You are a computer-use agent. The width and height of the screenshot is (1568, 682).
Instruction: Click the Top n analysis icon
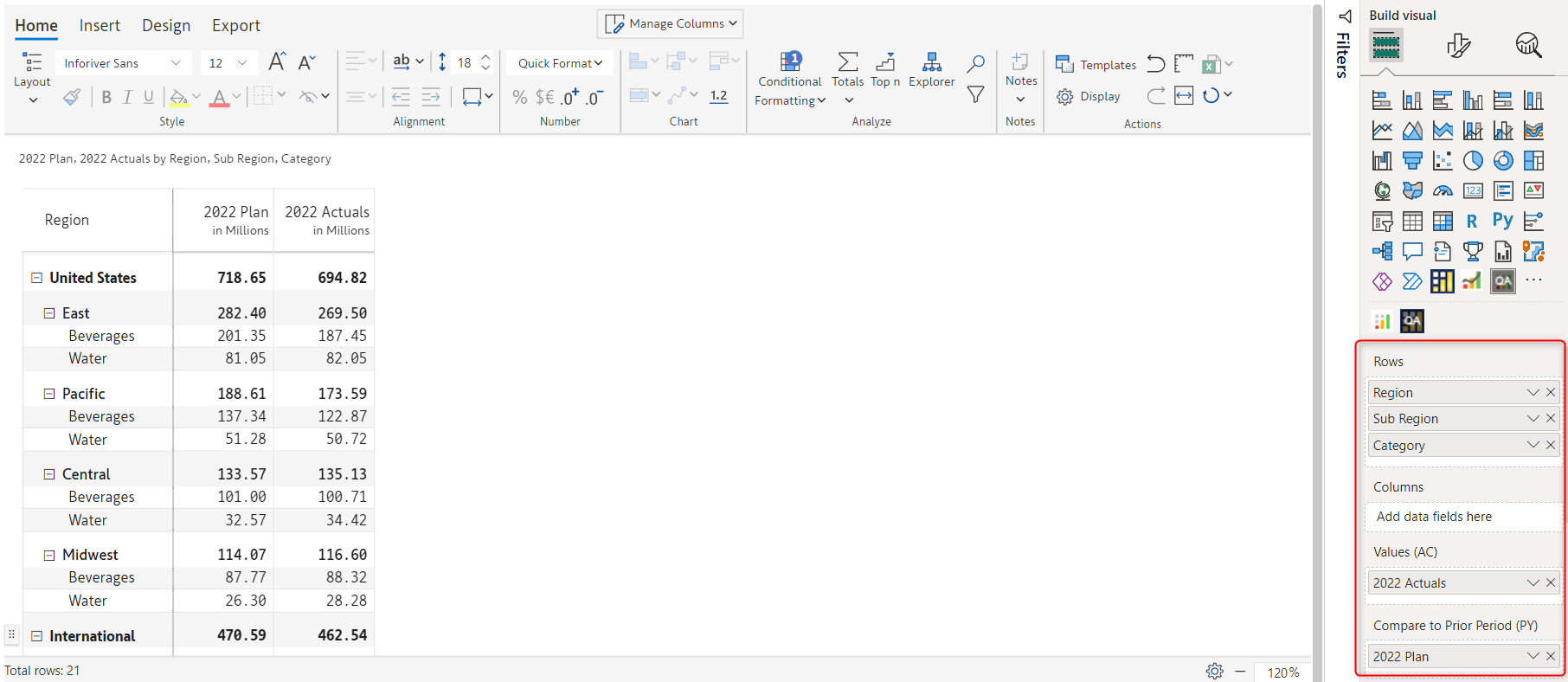[884, 62]
